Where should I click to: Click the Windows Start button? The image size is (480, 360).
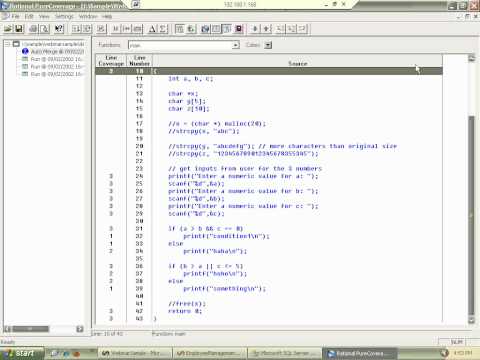pos(22,353)
